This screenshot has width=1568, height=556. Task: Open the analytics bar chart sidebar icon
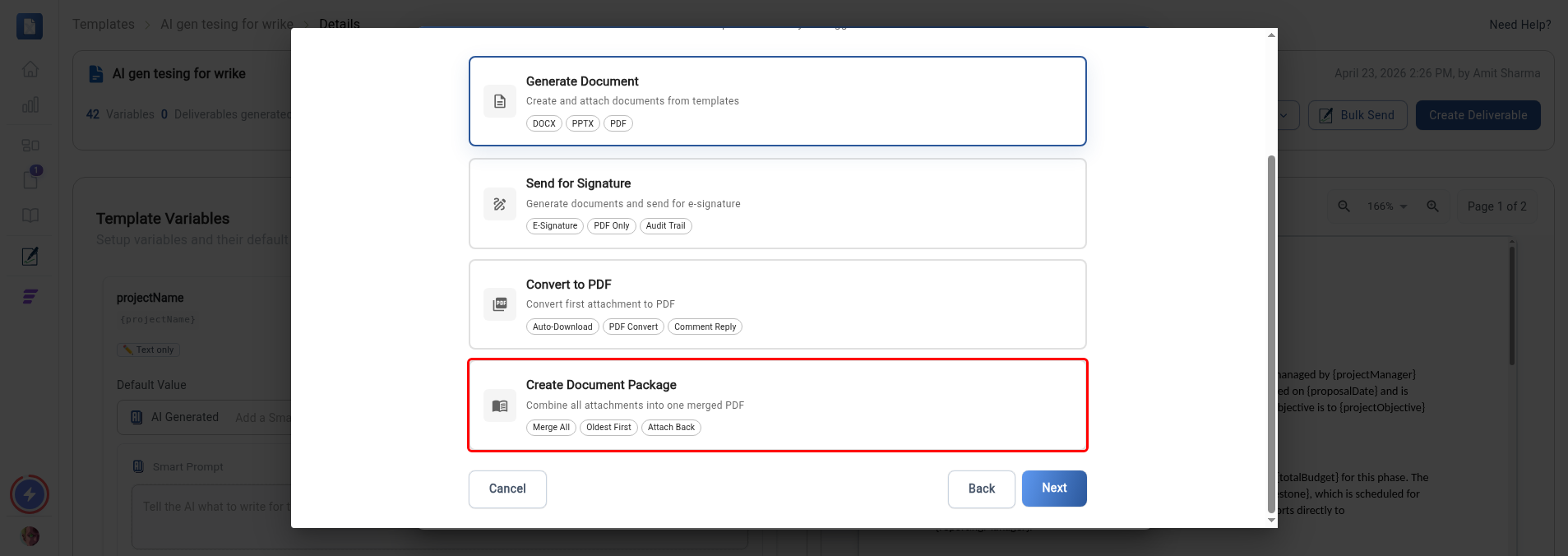coord(30,105)
